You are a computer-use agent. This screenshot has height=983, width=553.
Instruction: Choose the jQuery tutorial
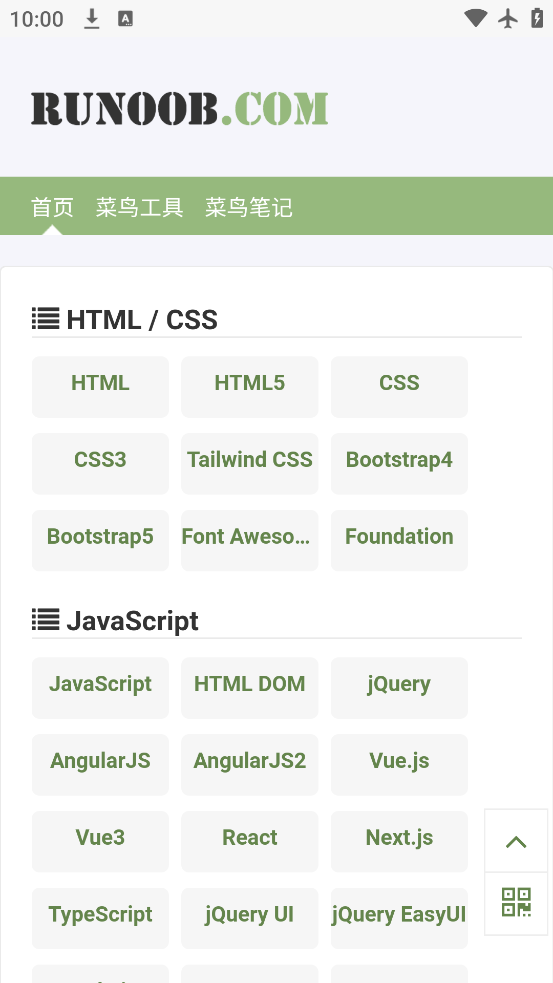click(x=399, y=688)
